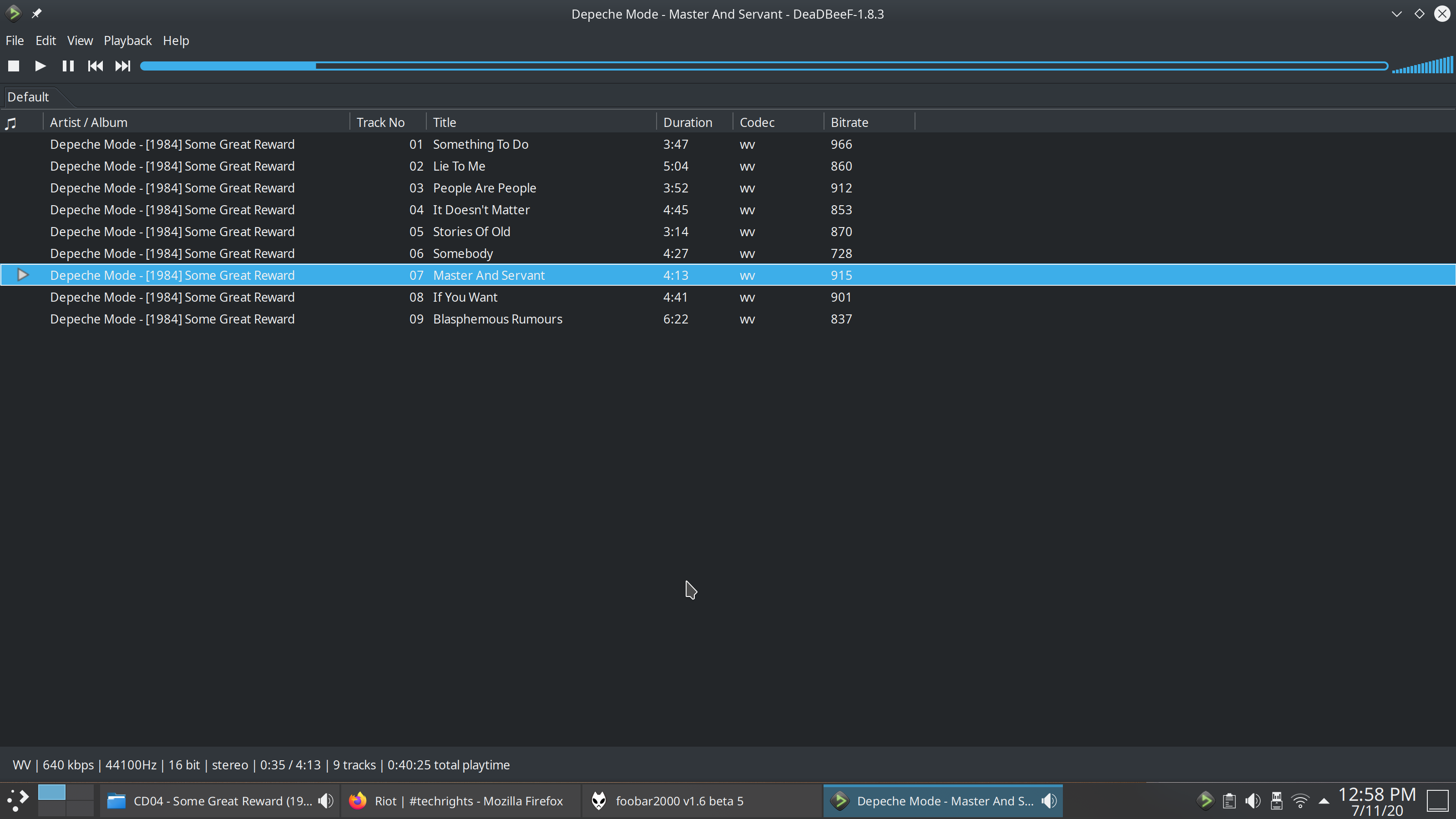Viewport: 1456px width, 819px height.
Task: Open the system volume tray icon
Action: click(1253, 800)
